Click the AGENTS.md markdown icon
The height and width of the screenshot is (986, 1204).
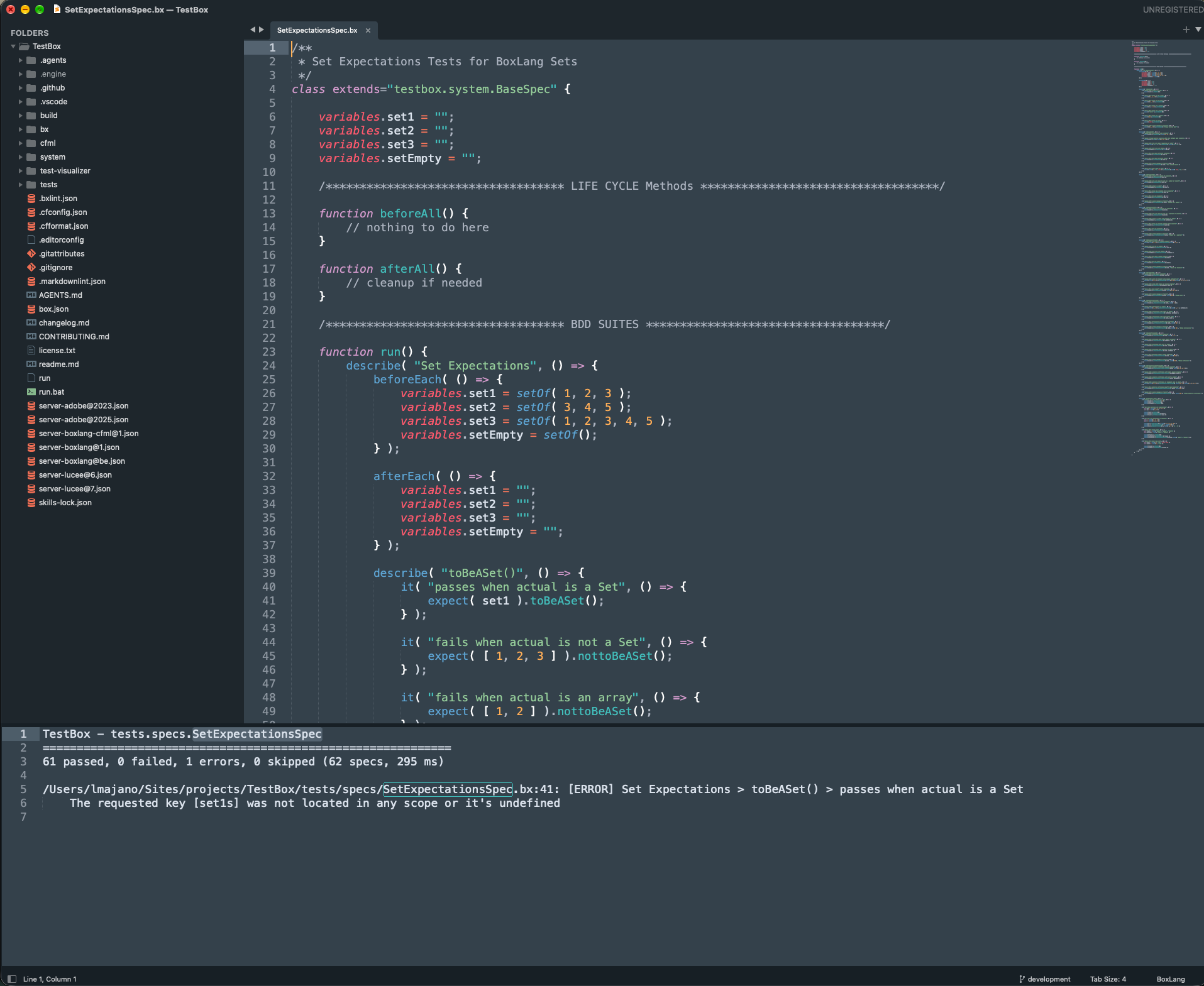tap(31, 295)
